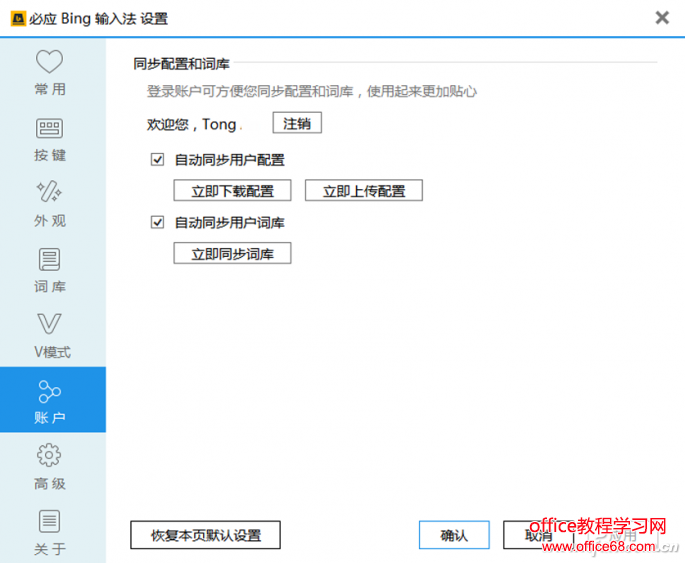The width and height of the screenshot is (685, 563).
Task: Click 恢复本页默认设置 button
Action: 205,535
